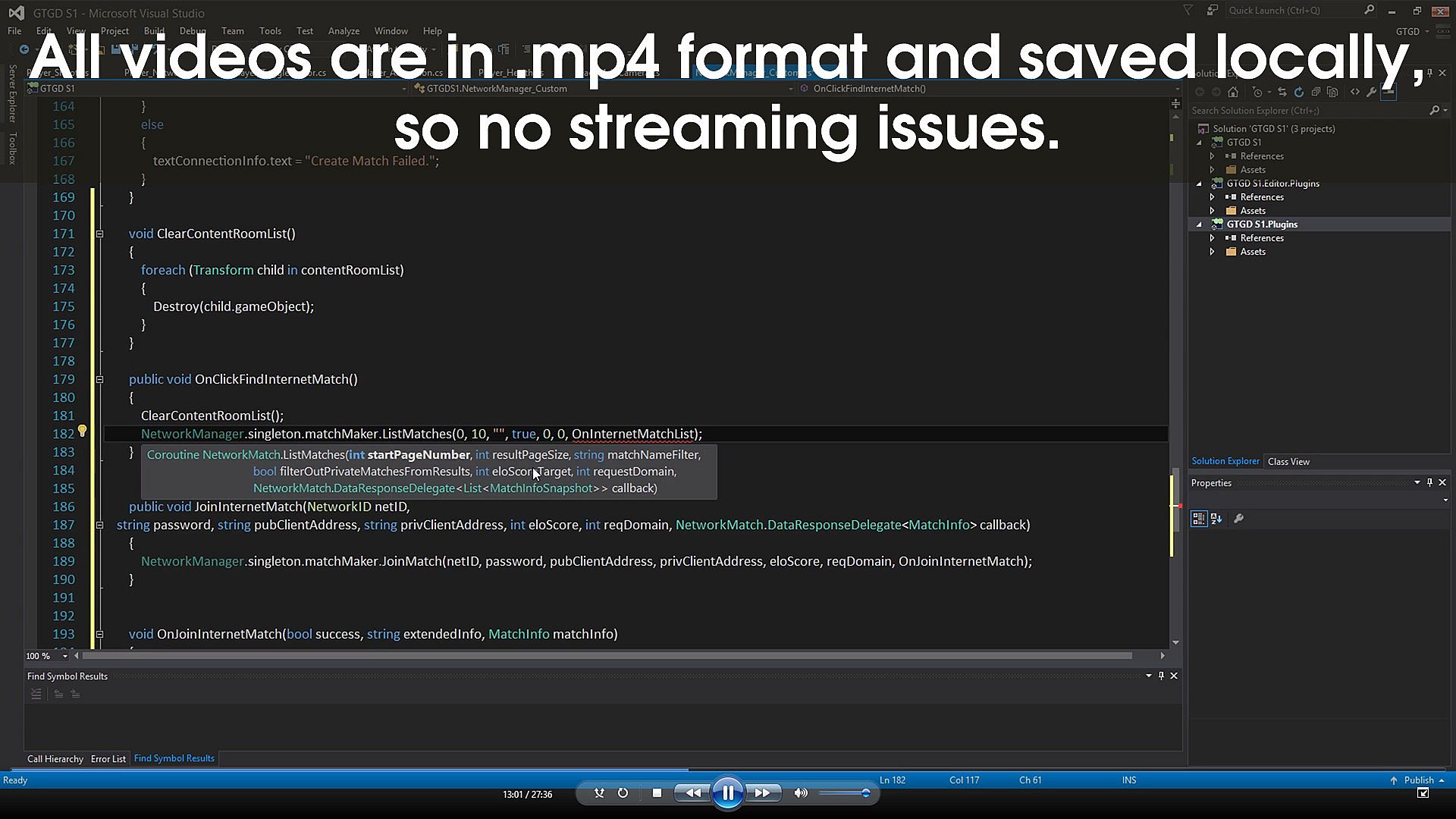Click the Refresh icon in Solution Explorer

1298,93
